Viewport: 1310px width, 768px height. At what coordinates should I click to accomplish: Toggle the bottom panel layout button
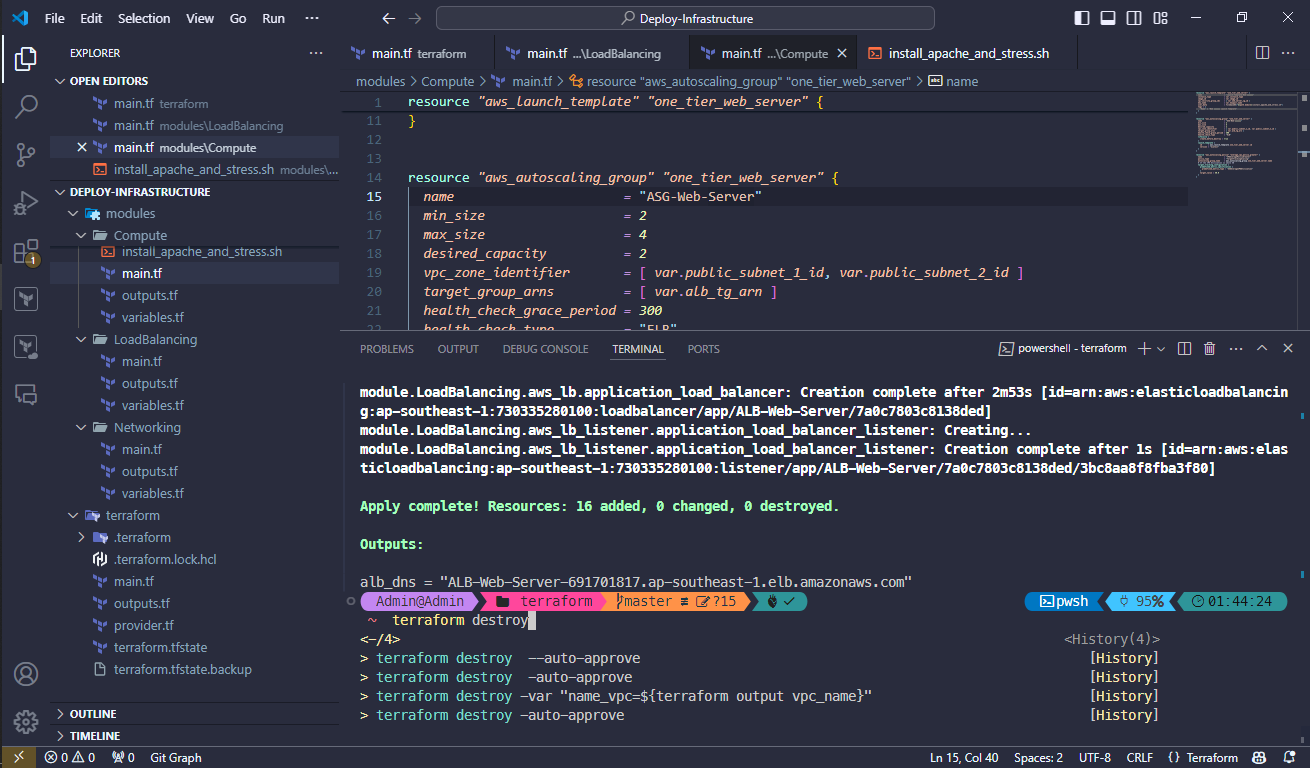1108,18
